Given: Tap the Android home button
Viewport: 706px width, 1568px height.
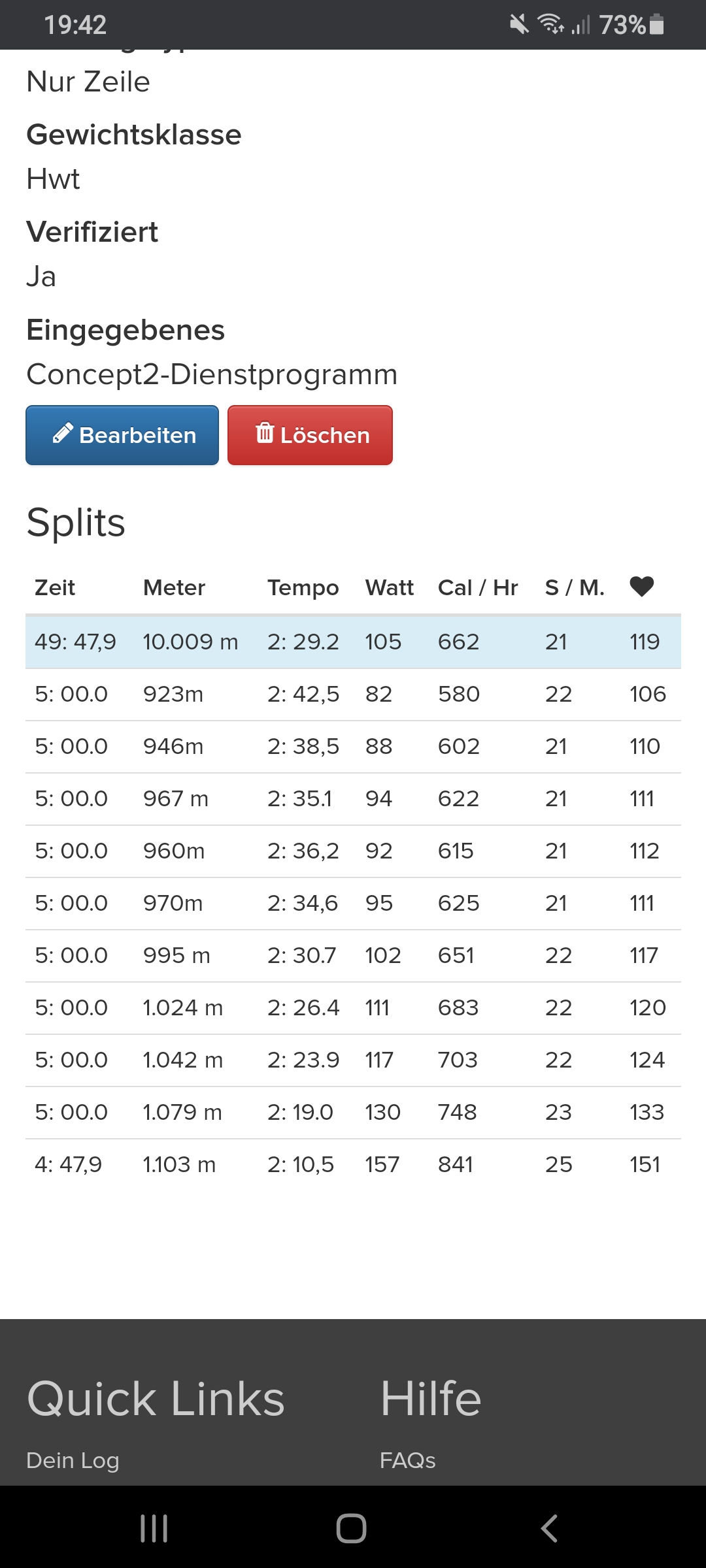Looking at the screenshot, I should (351, 1528).
